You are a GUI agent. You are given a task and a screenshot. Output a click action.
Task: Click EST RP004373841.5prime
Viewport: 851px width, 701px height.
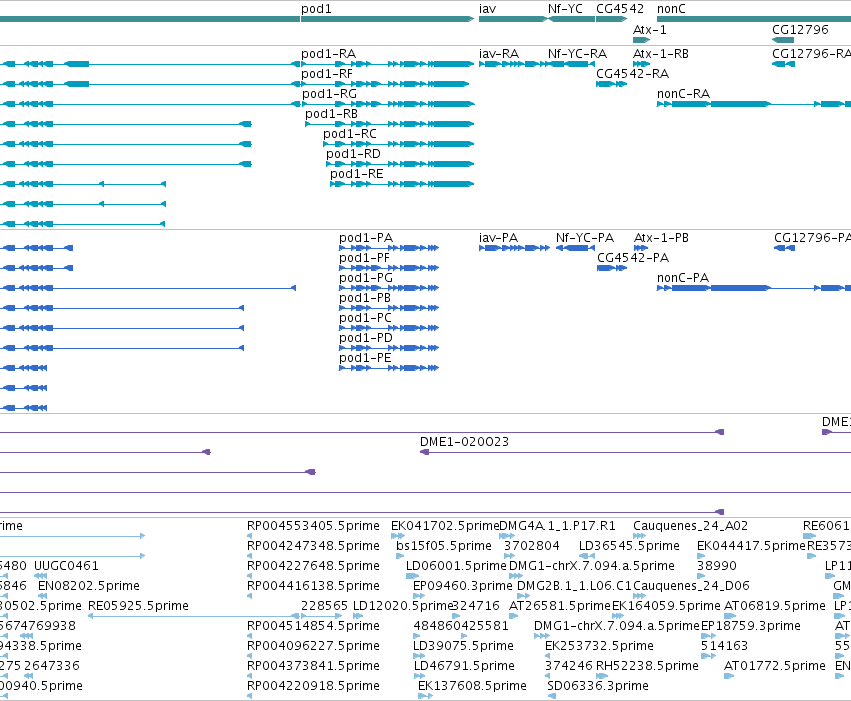[313, 666]
